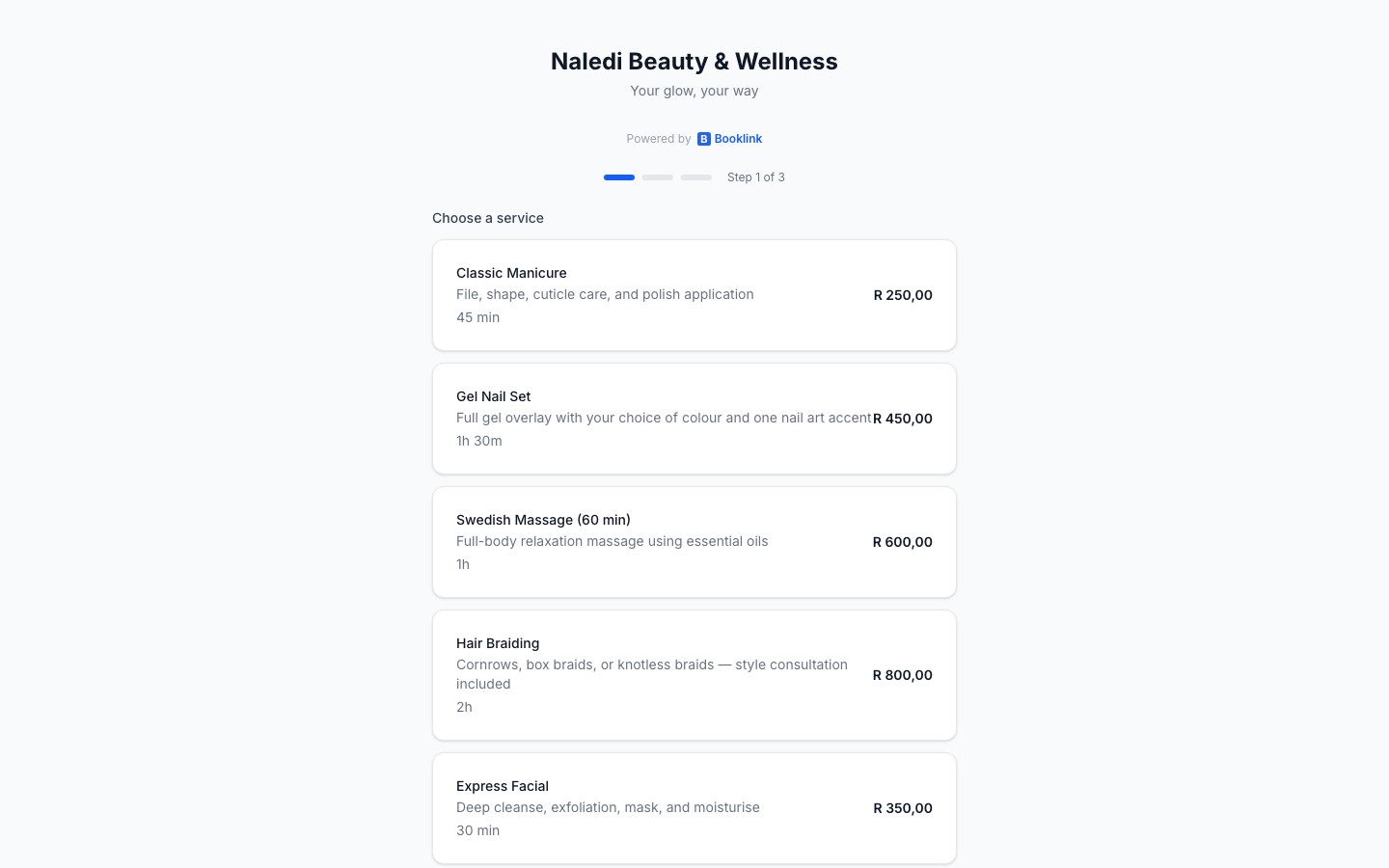Open the Booklink link
Screen dimensions: 1389x868
pos(736,138)
